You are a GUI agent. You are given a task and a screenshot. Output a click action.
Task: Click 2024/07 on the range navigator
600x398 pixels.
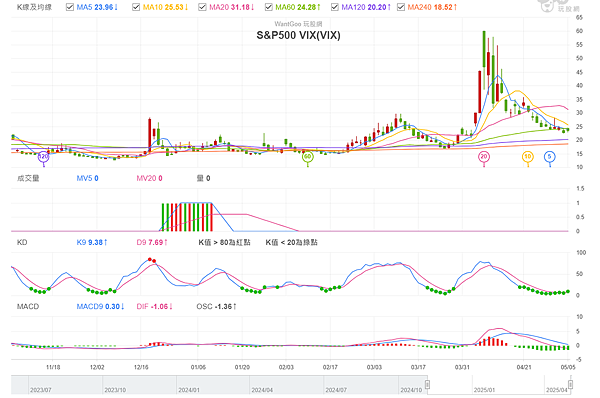pyautogui.click(x=336, y=390)
